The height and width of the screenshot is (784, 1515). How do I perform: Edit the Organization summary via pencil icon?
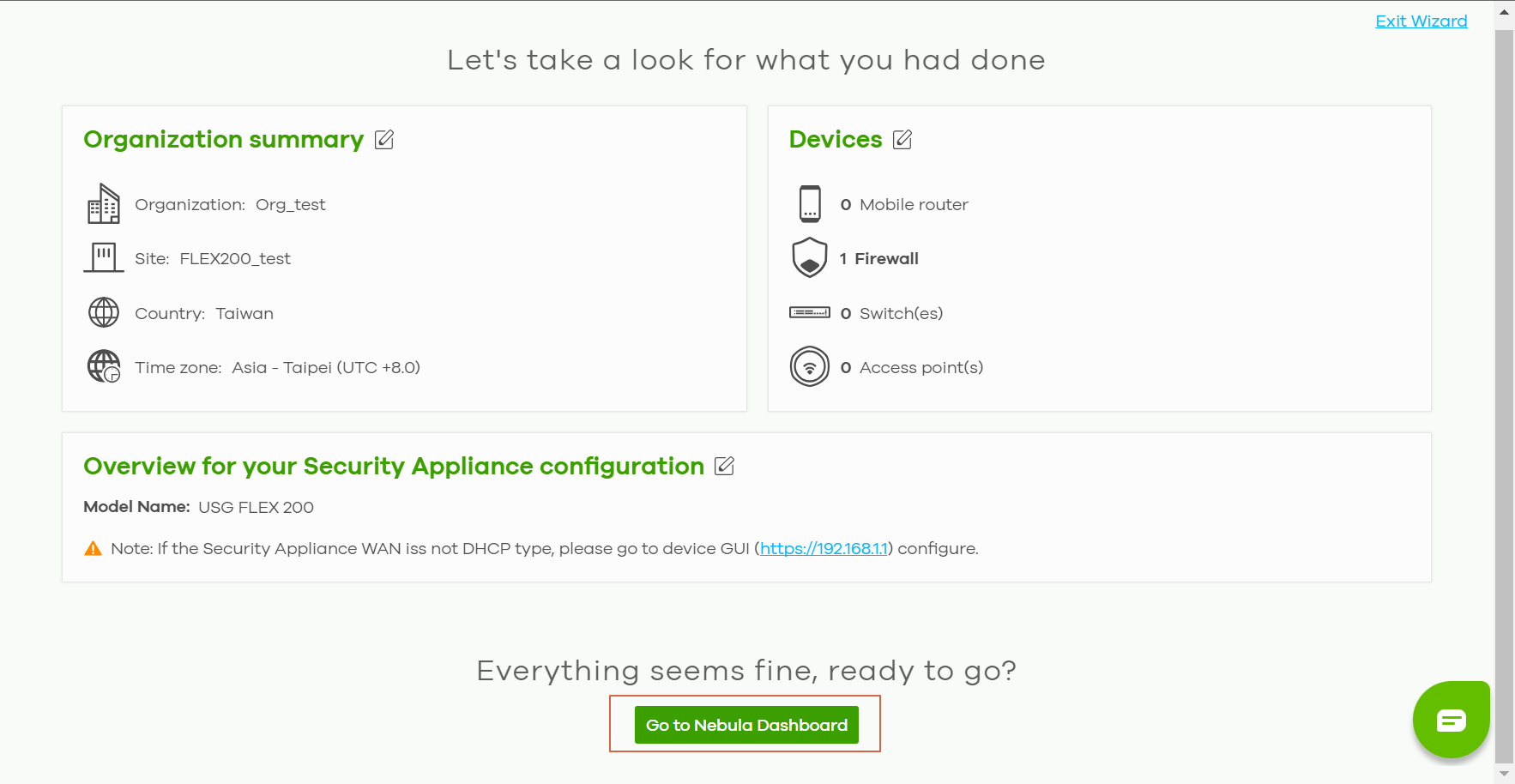pos(384,139)
